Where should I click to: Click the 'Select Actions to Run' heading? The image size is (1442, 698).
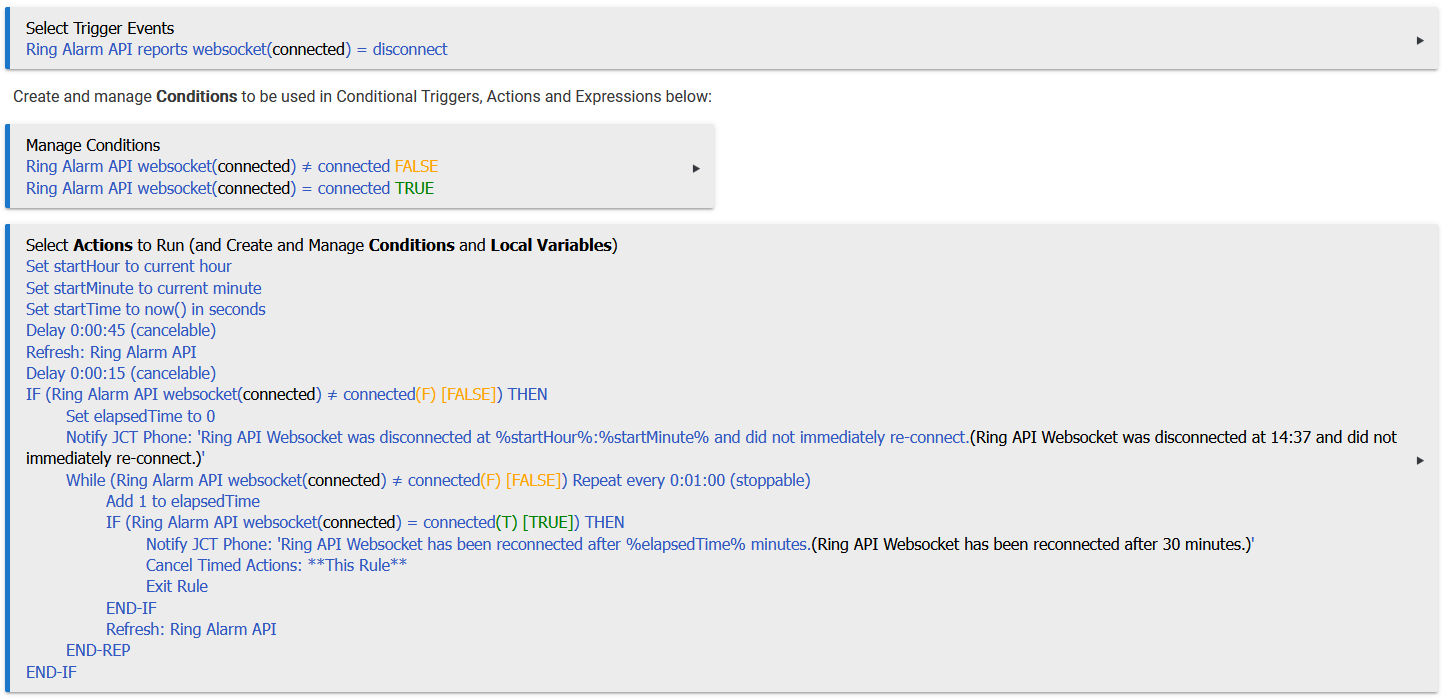(322, 245)
